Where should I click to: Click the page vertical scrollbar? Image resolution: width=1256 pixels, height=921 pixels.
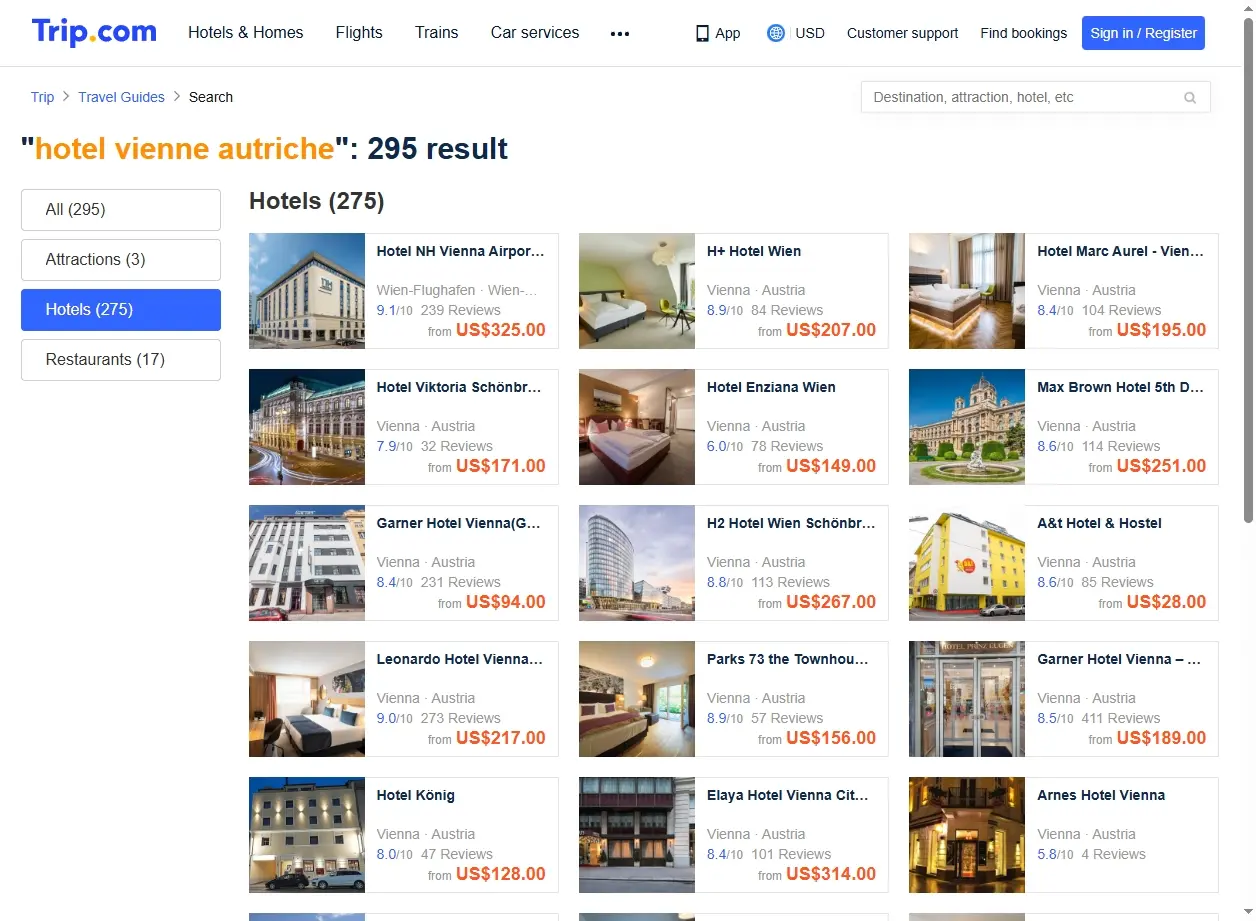point(1248,270)
